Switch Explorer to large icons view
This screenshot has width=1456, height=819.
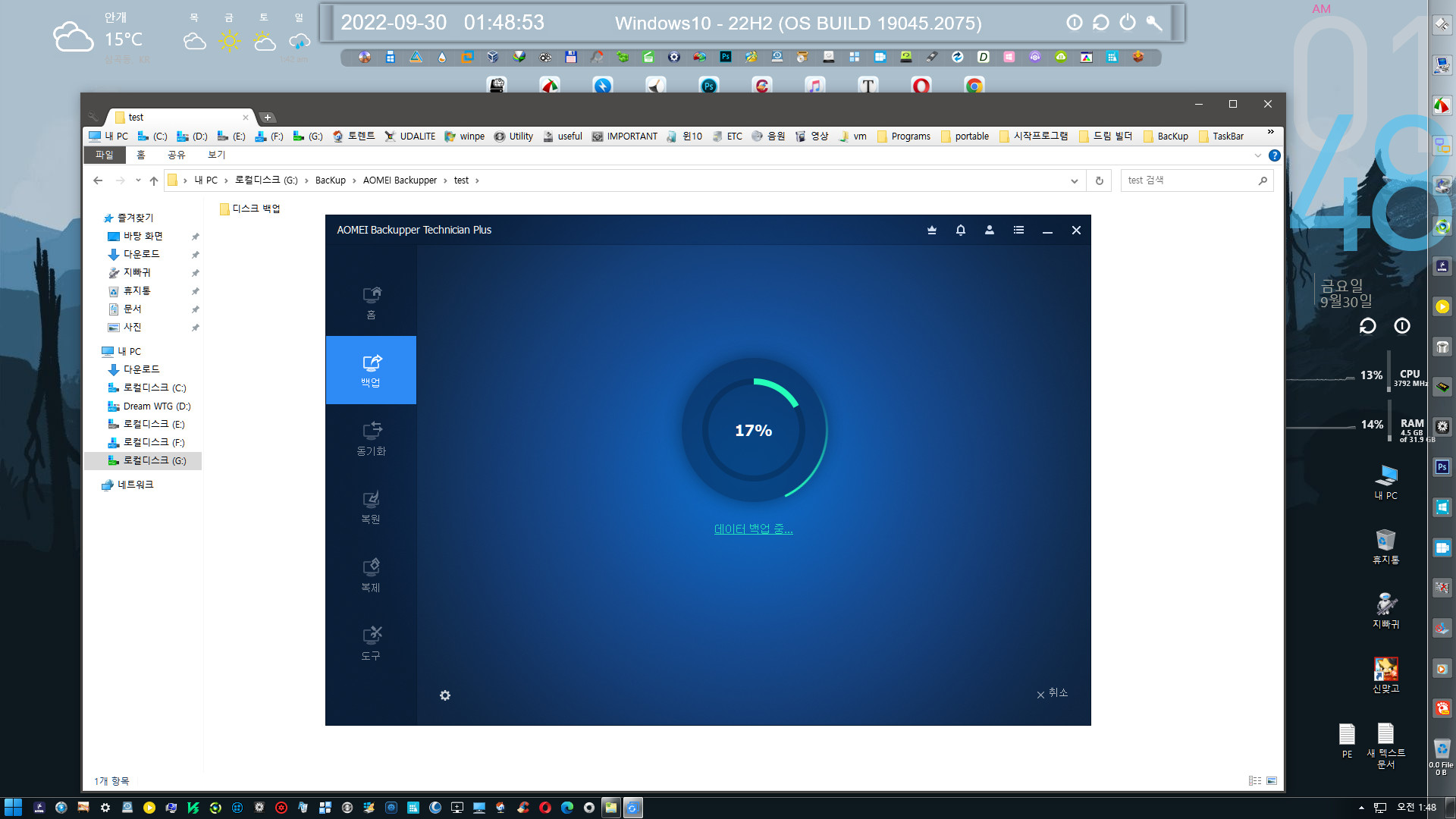coord(1272,780)
